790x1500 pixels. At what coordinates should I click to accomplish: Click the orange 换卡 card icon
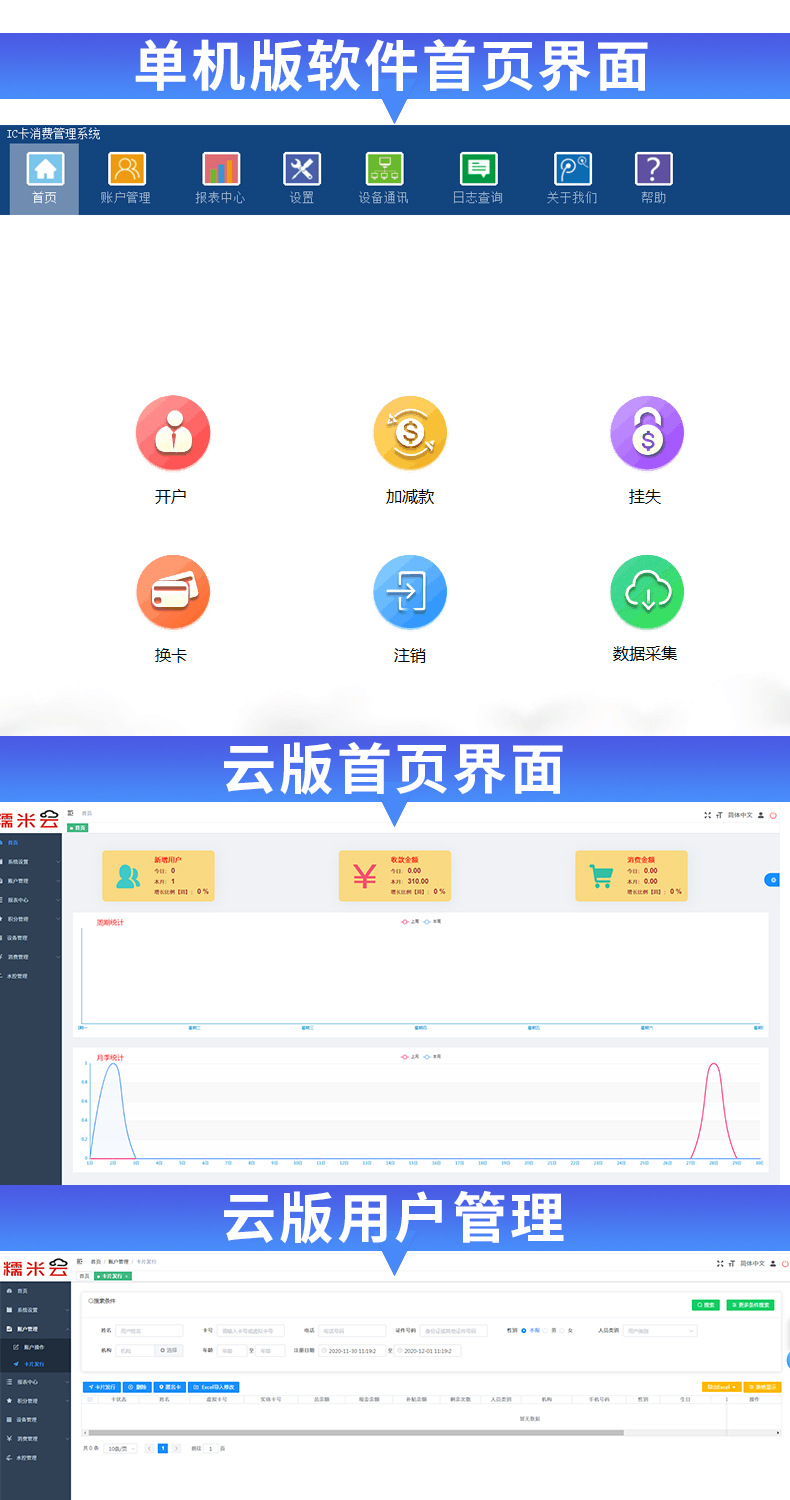(x=173, y=593)
